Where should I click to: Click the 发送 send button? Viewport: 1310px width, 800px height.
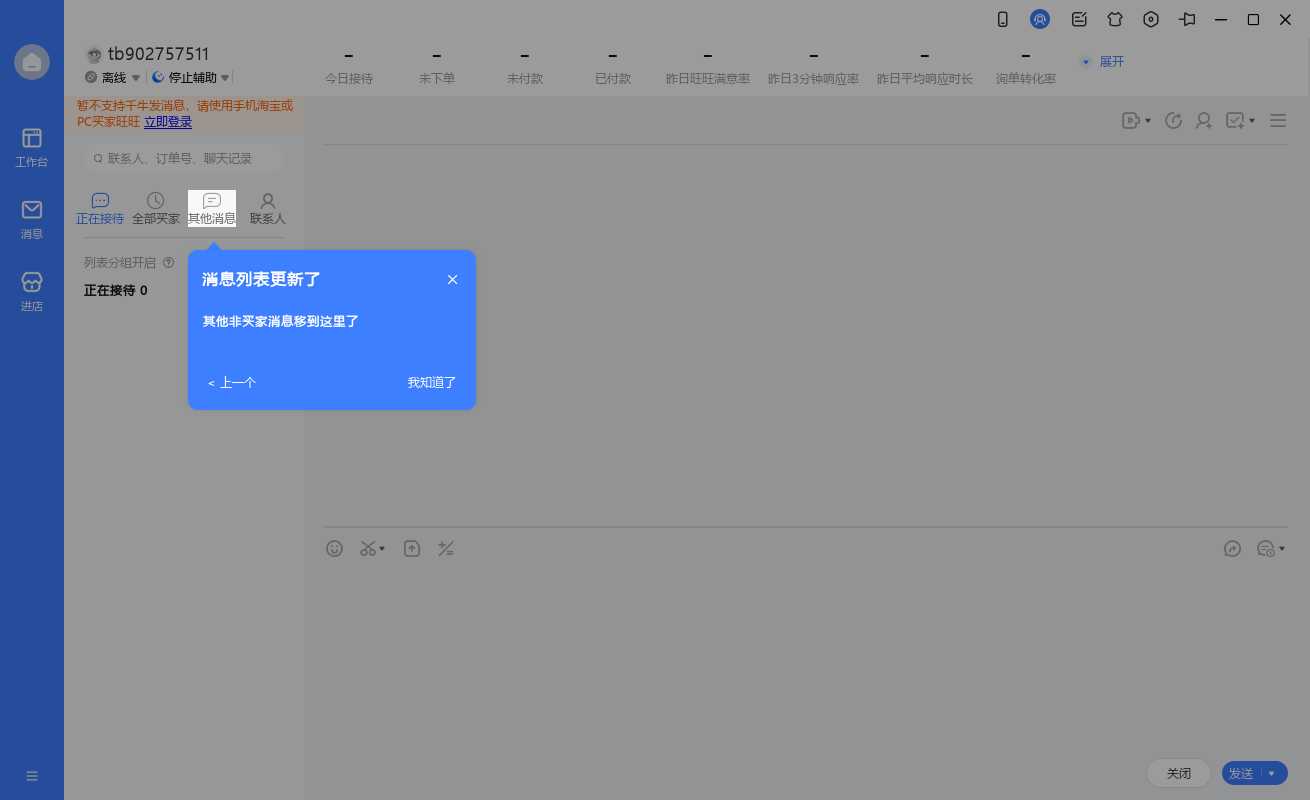pos(1241,773)
